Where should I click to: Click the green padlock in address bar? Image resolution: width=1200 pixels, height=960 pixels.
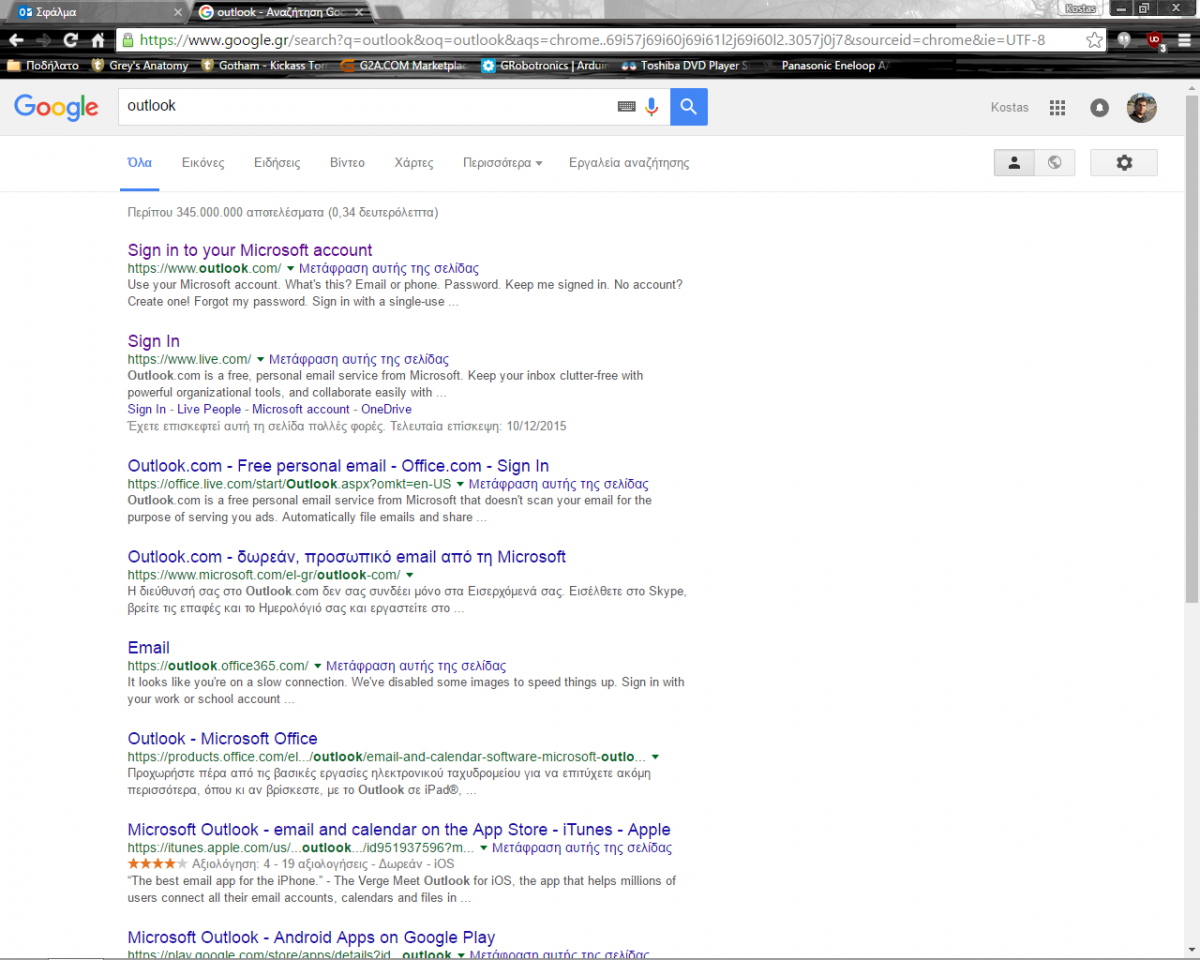[127, 40]
